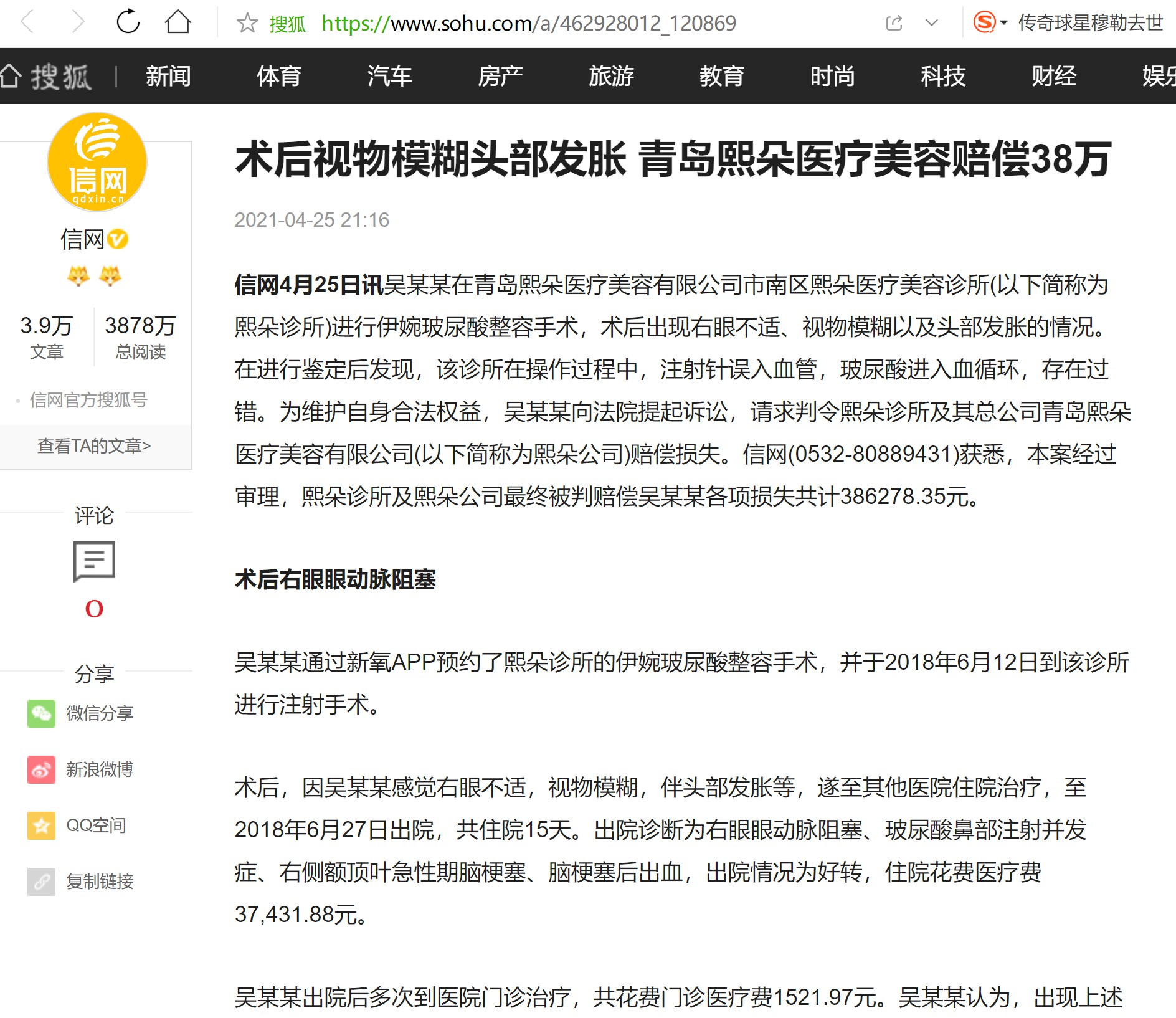Click the 信网 orange avatar logo
The height and width of the screenshot is (1018, 1176).
(x=97, y=162)
